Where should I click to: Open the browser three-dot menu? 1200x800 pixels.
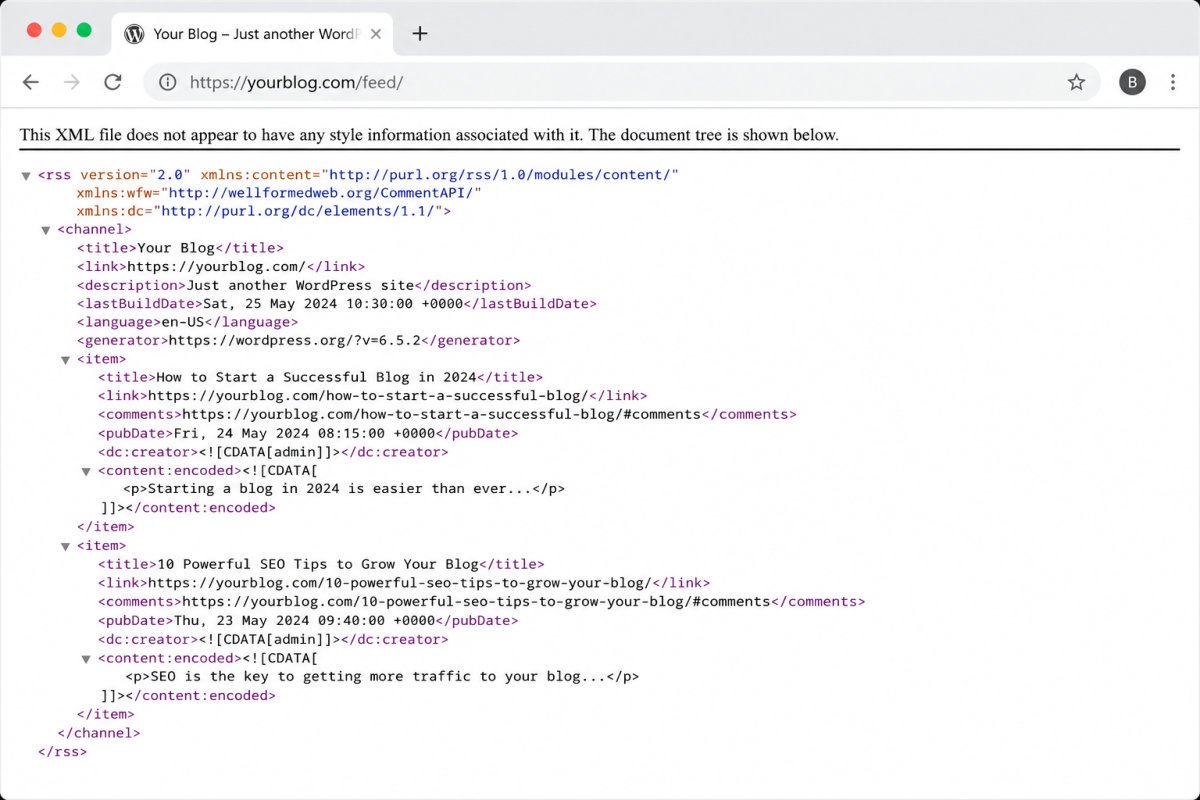point(1173,82)
